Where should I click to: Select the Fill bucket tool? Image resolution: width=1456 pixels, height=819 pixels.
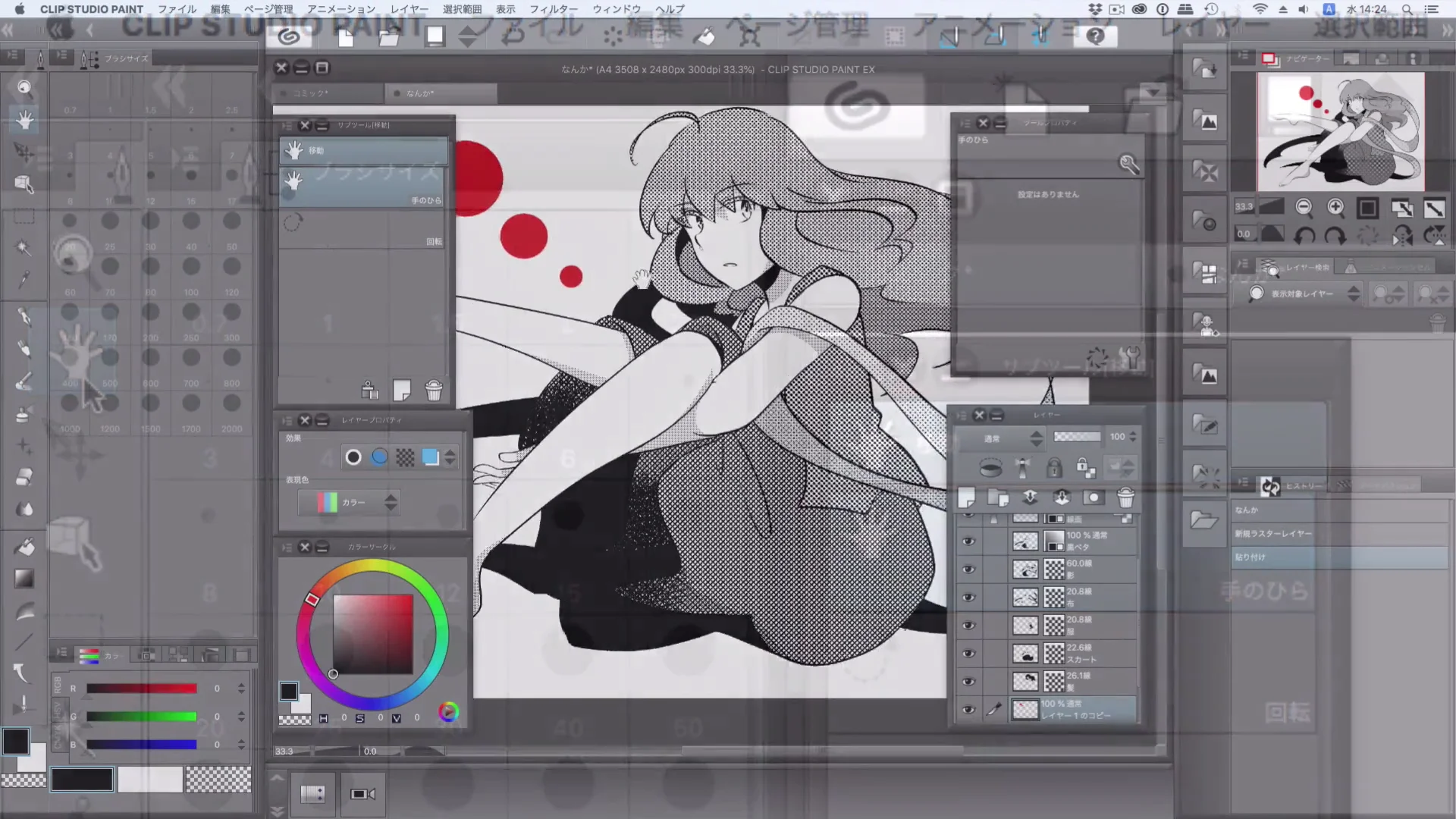pyautogui.click(x=24, y=546)
